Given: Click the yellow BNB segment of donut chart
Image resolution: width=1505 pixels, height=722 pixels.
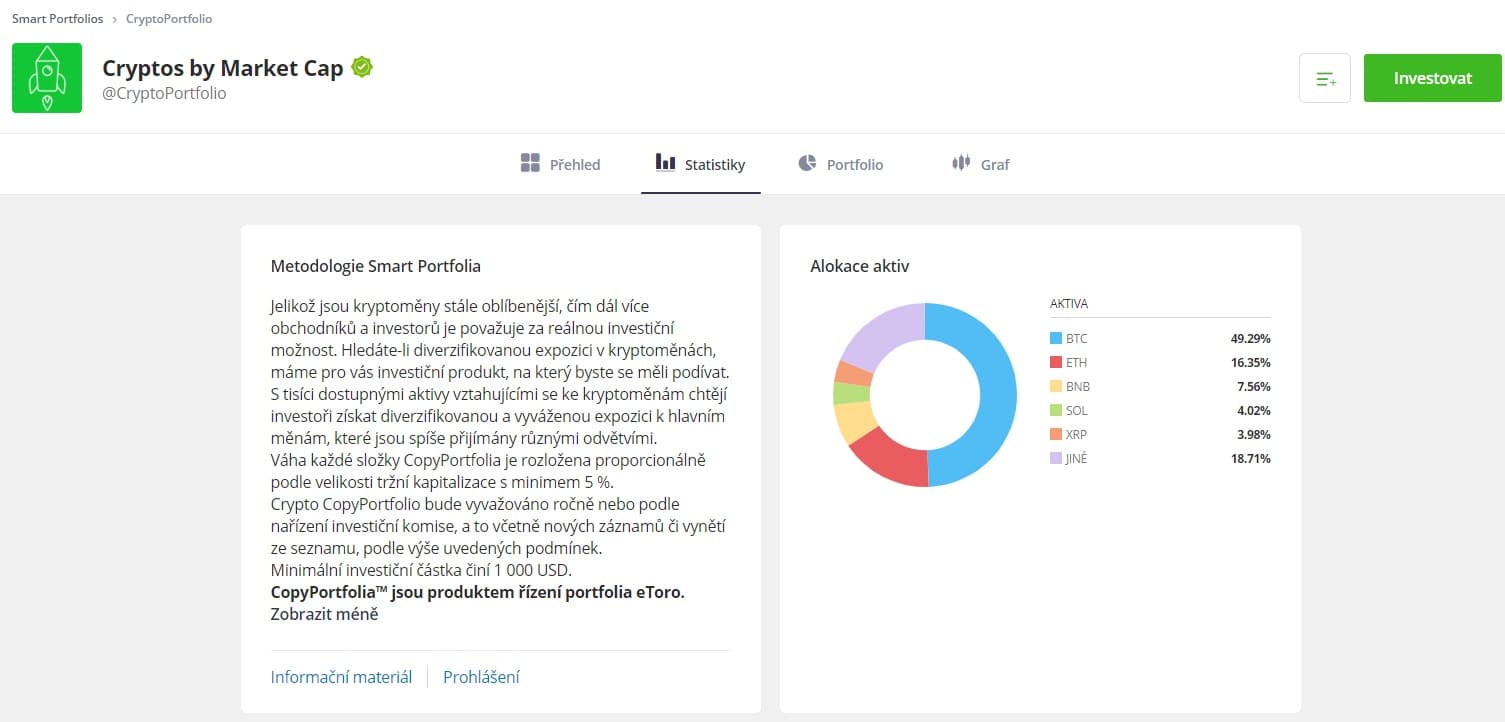Looking at the screenshot, I should (x=856, y=422).
